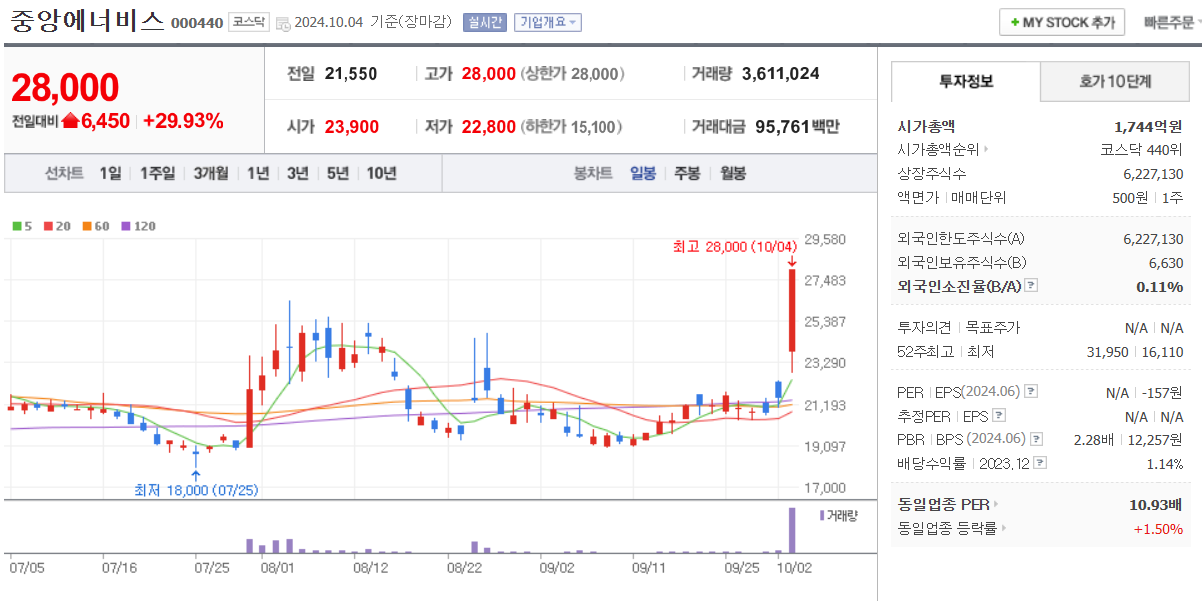Click the help icon beside 배당수익률 2023.12
This screenshot has height=601, width=1202.
coord(1041,463)
